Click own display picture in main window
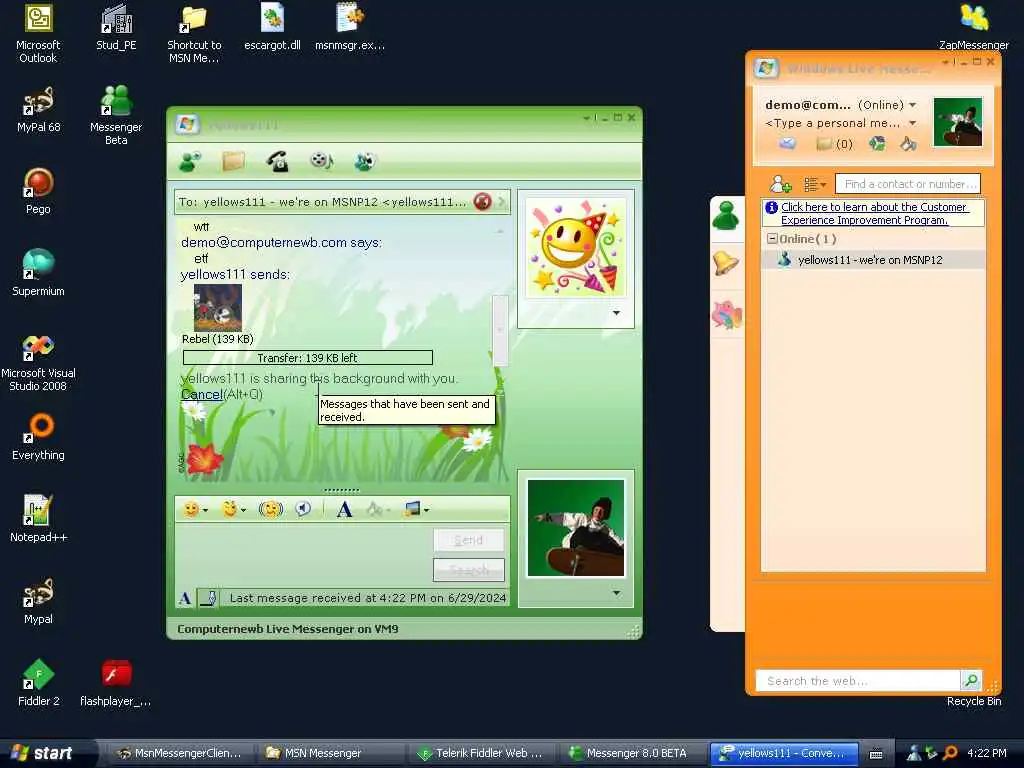Viewport: 1024px width, 768px height. 958,122
